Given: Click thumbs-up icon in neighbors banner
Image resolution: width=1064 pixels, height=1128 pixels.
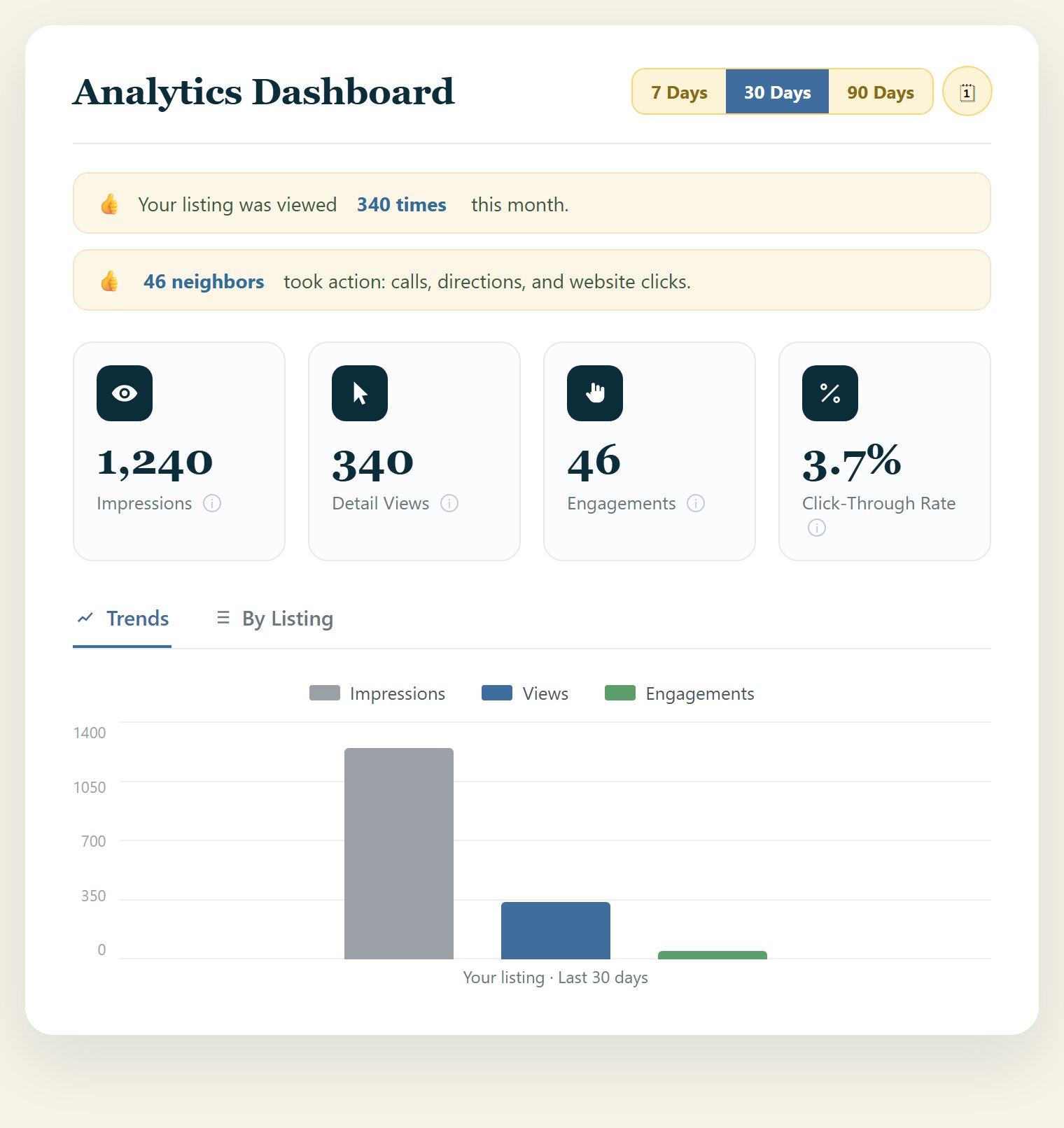Looking at the screenshot, I should click(x=109, y=281).
